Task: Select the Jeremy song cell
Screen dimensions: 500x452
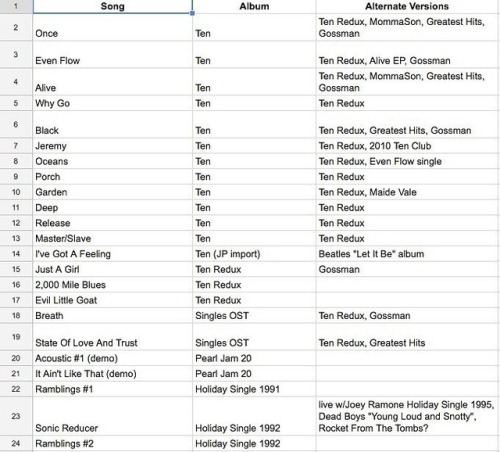Action: pyautogui.click(x=113, y=146)
